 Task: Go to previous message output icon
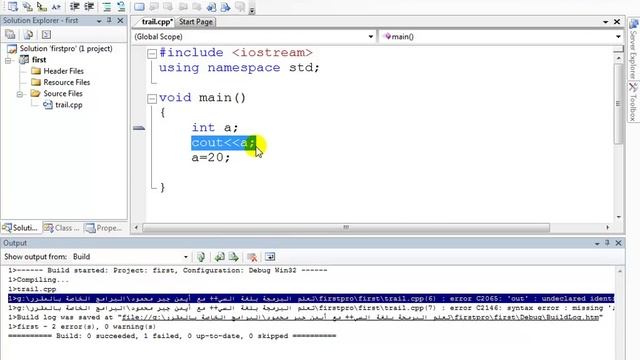[x=220, y=257]
